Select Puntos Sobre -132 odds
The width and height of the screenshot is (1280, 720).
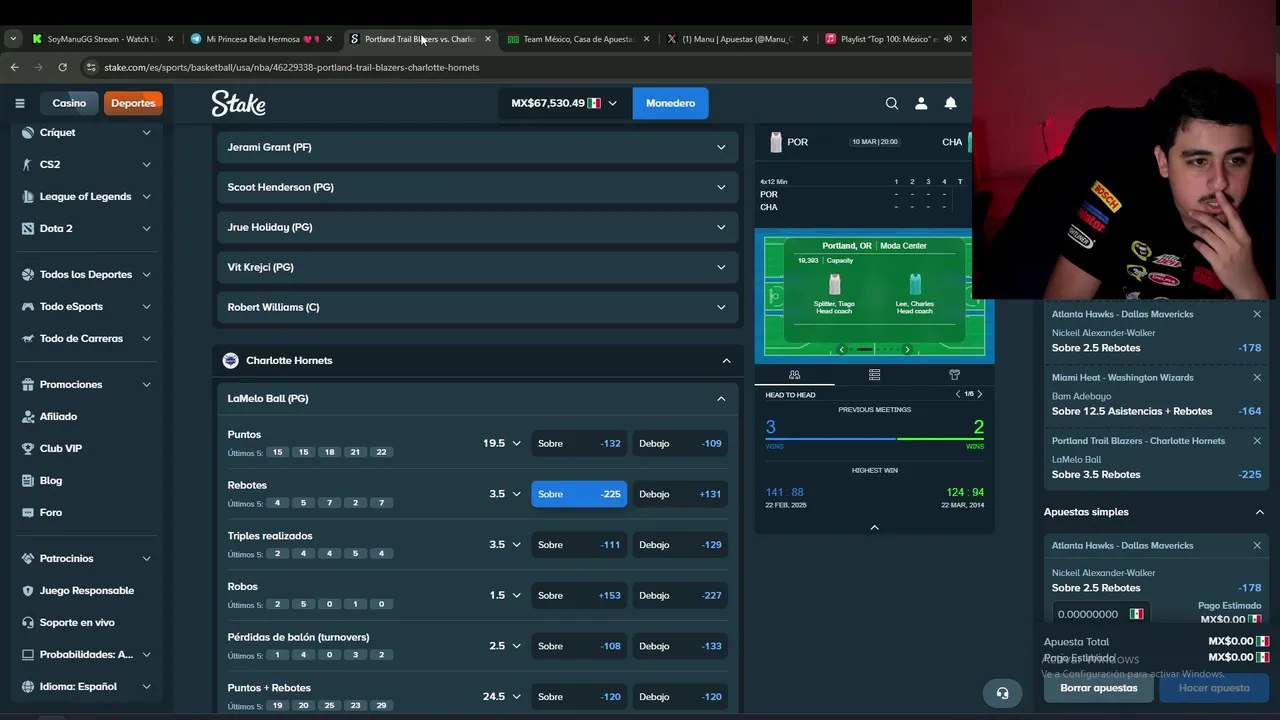579,443
